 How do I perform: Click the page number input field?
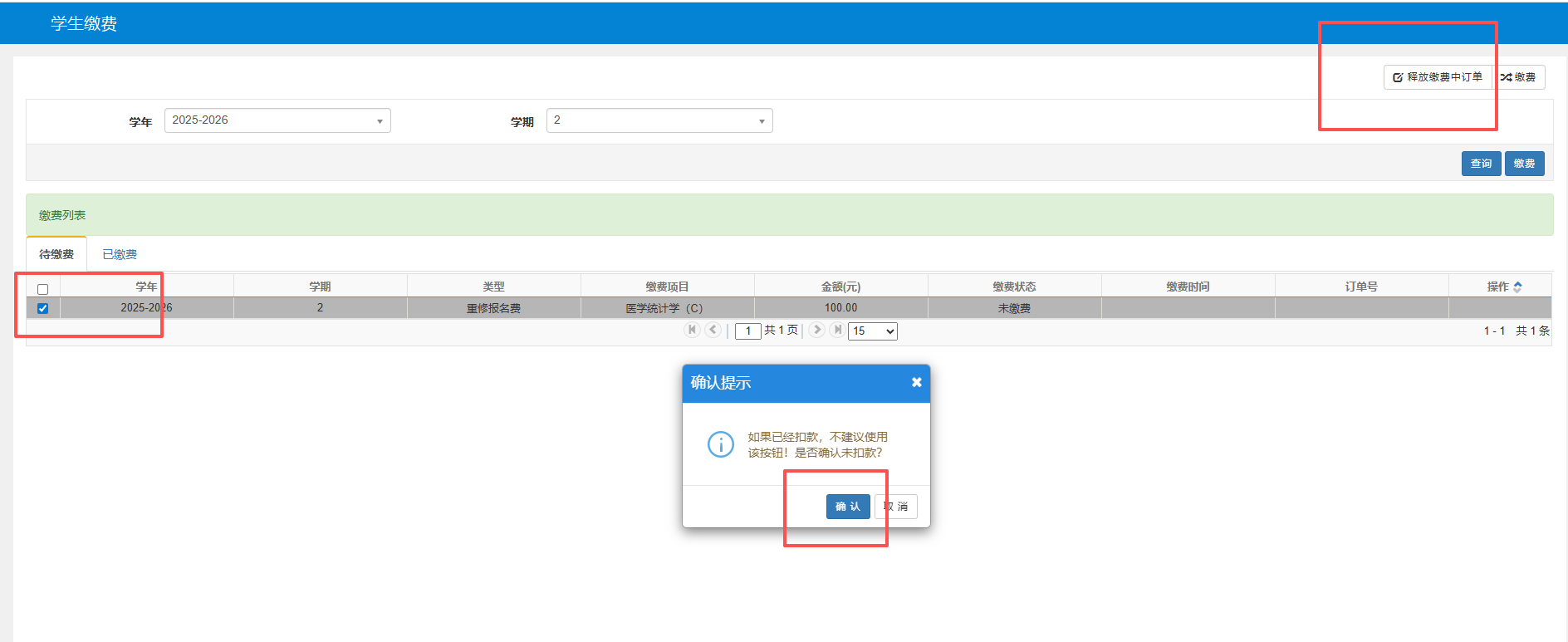(747, 331)
